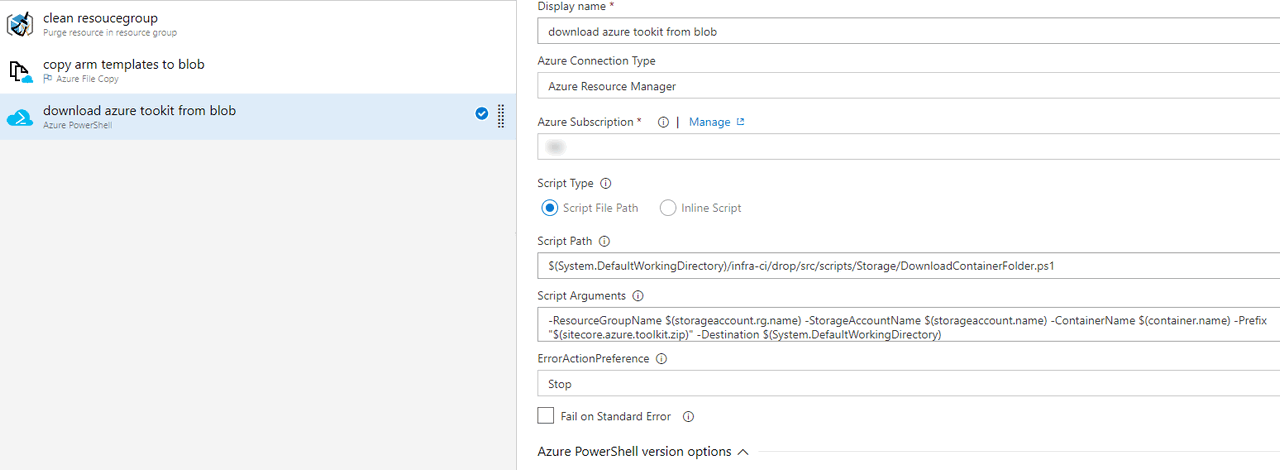Click the info icon beside Script Arguments

pos(638,296)
